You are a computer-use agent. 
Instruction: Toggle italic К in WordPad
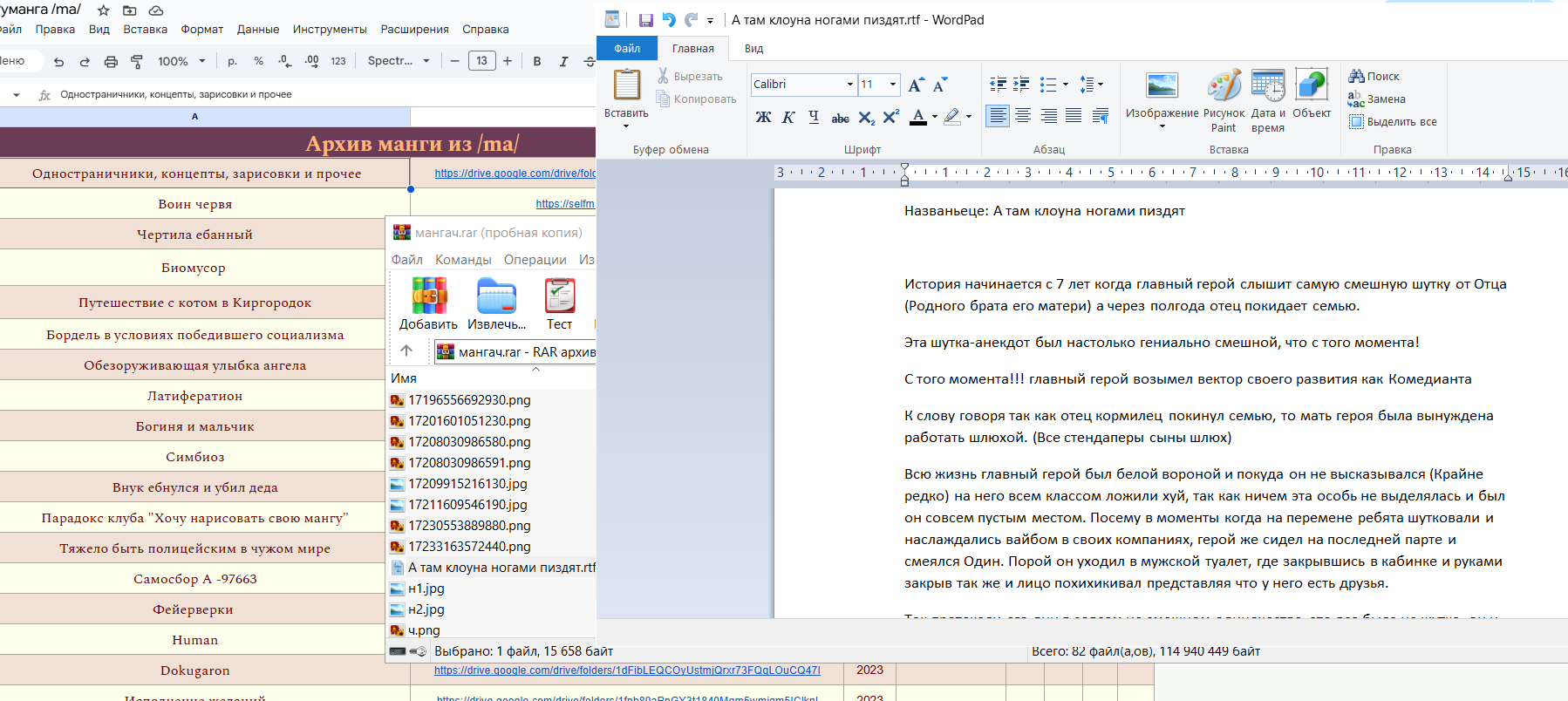click(788, 117)
